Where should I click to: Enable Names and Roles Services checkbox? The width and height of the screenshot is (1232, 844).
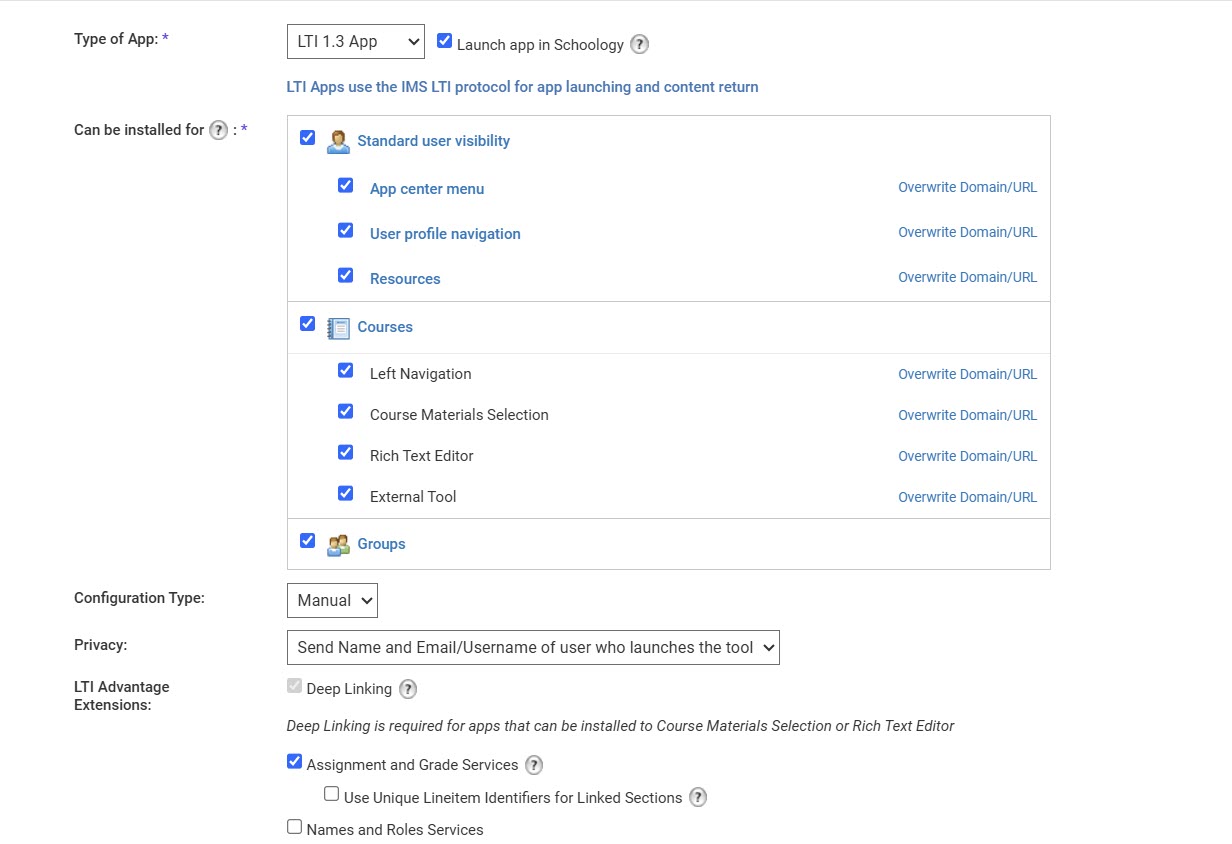click(294, 826)
